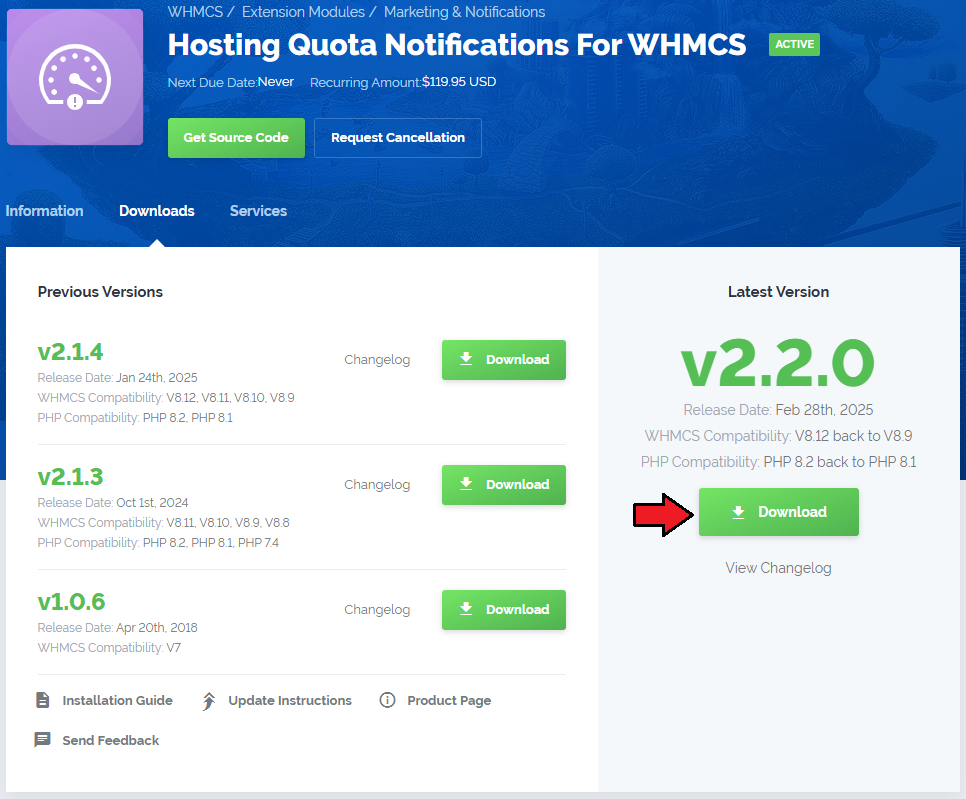
Task: Download latest version v2.2.0
Action: pos(779,512)
